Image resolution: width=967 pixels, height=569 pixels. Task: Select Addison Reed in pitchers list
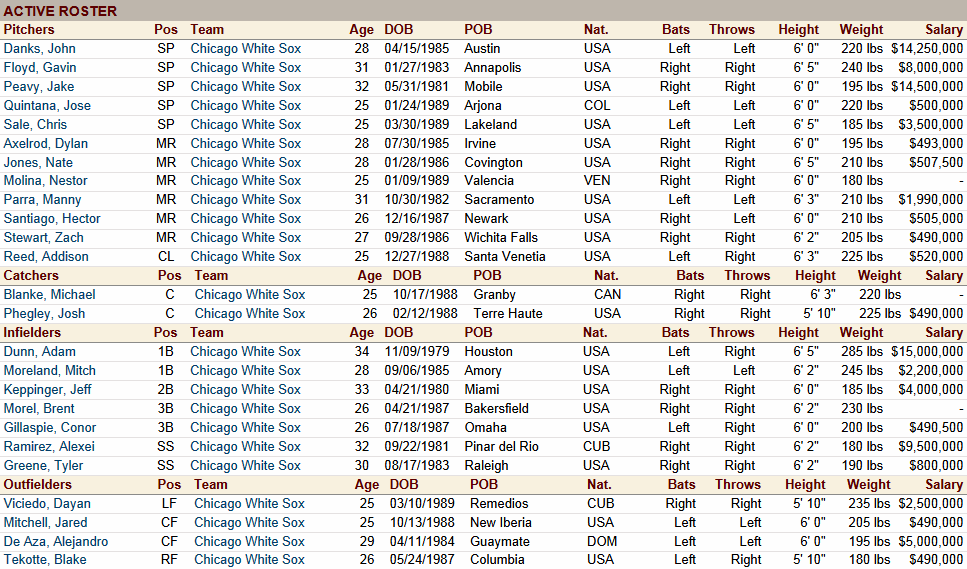tap(46, 256)
